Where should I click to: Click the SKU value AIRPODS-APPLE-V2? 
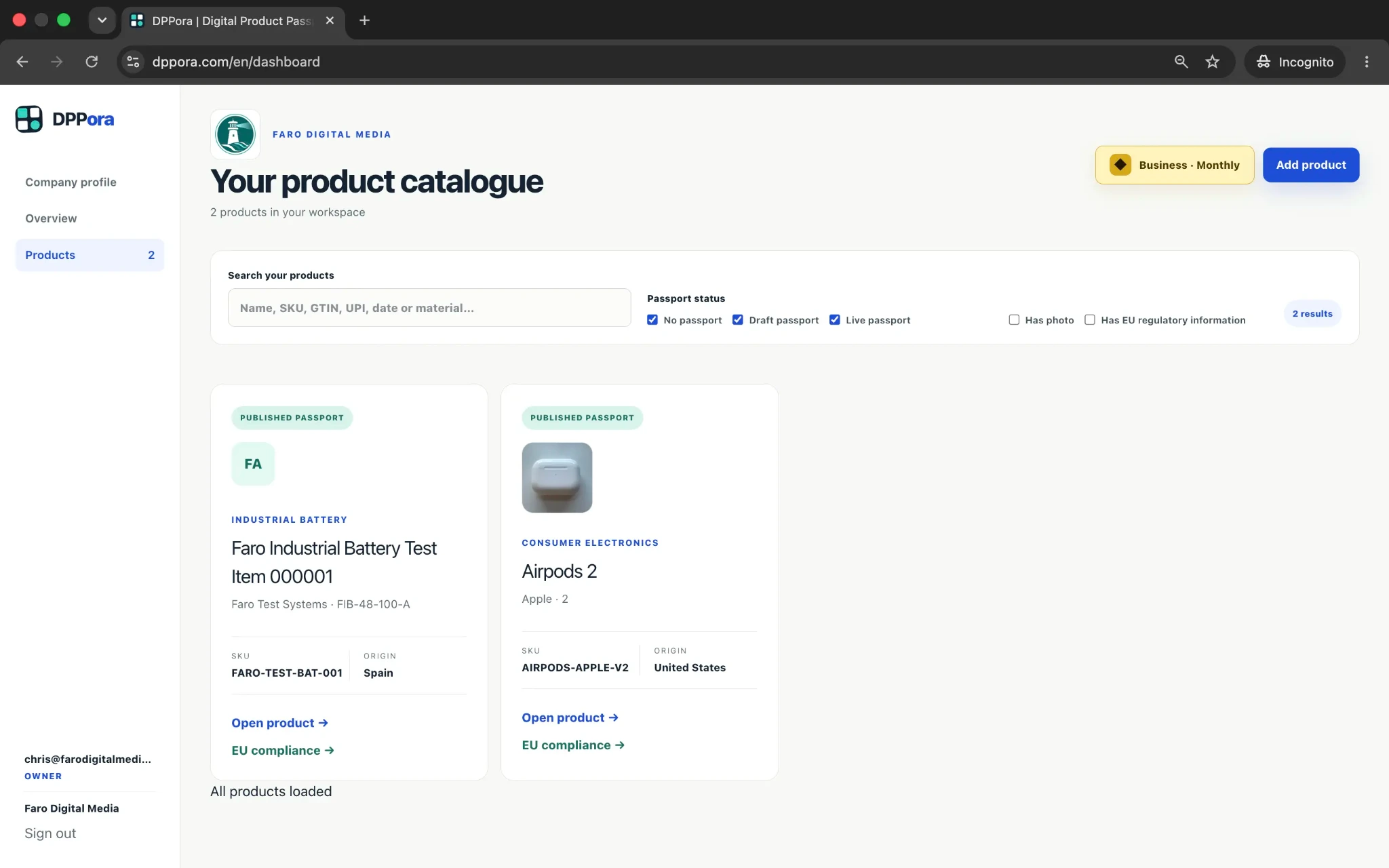pyautogui.click(x=575, y=667)
